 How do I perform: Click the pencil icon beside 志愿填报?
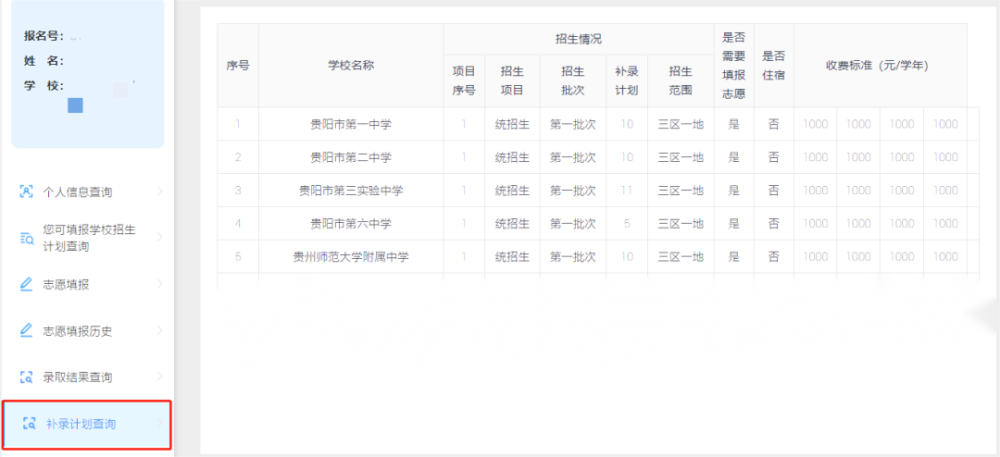click(x=27, y=285)
